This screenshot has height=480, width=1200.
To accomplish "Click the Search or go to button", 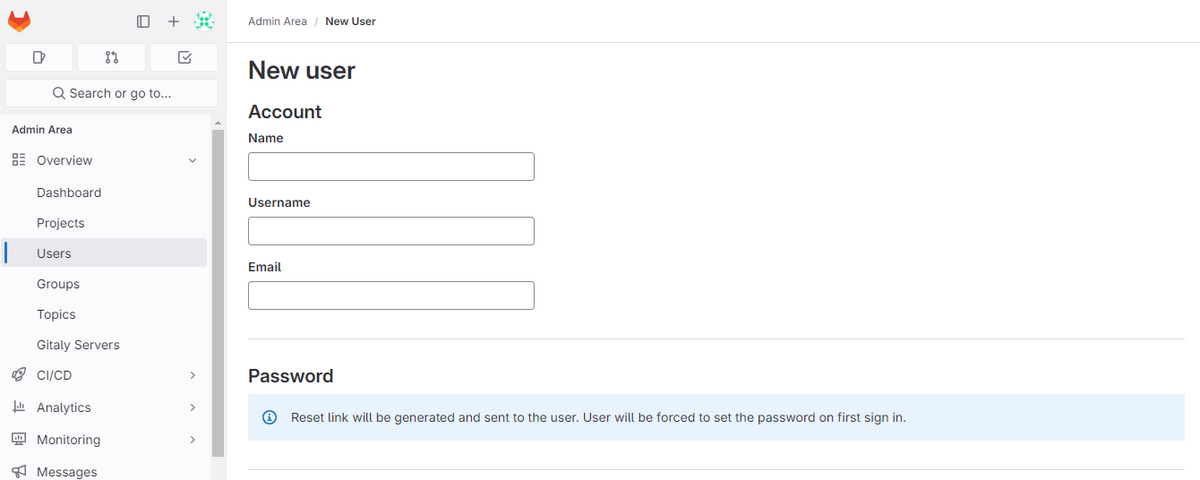I will pyautogui.click(x=112, y=93).
